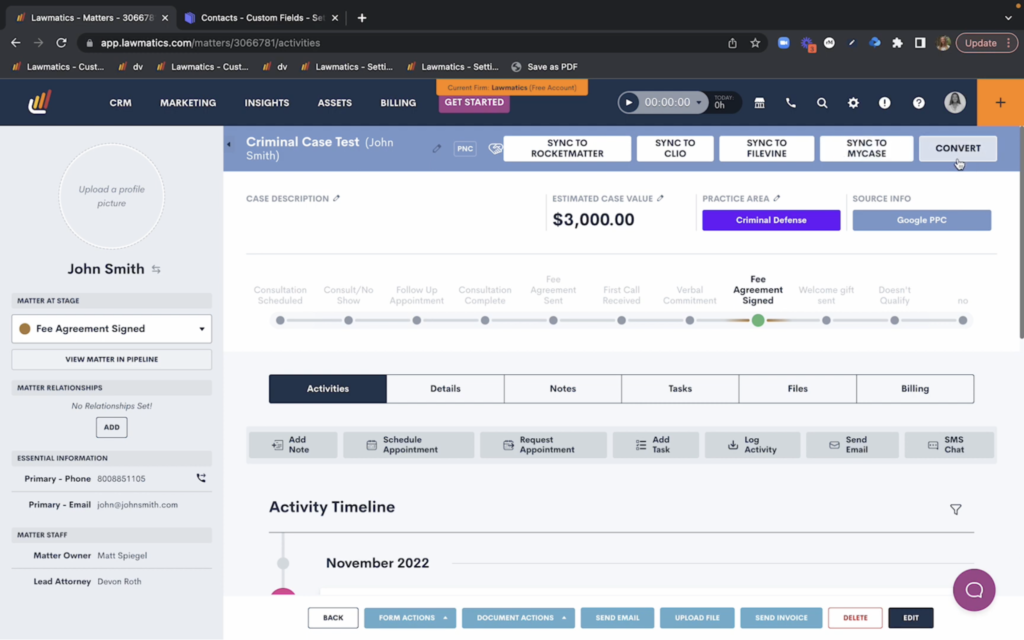The width and height of the screenshot is (1024, 640).
Task: Click Request Appointment action
Action: tap(543, 445)
